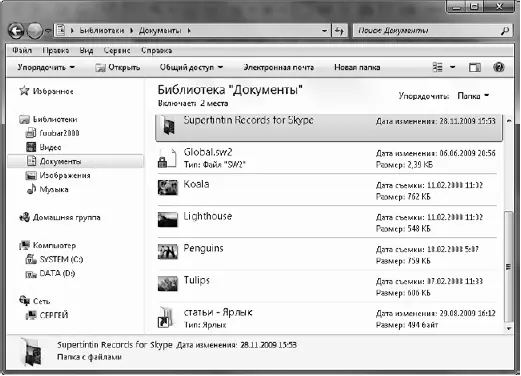Screen dimensions: 521x376
Task: Open the Правка menu
Action: pyautogui.click(x=55, y=50)
